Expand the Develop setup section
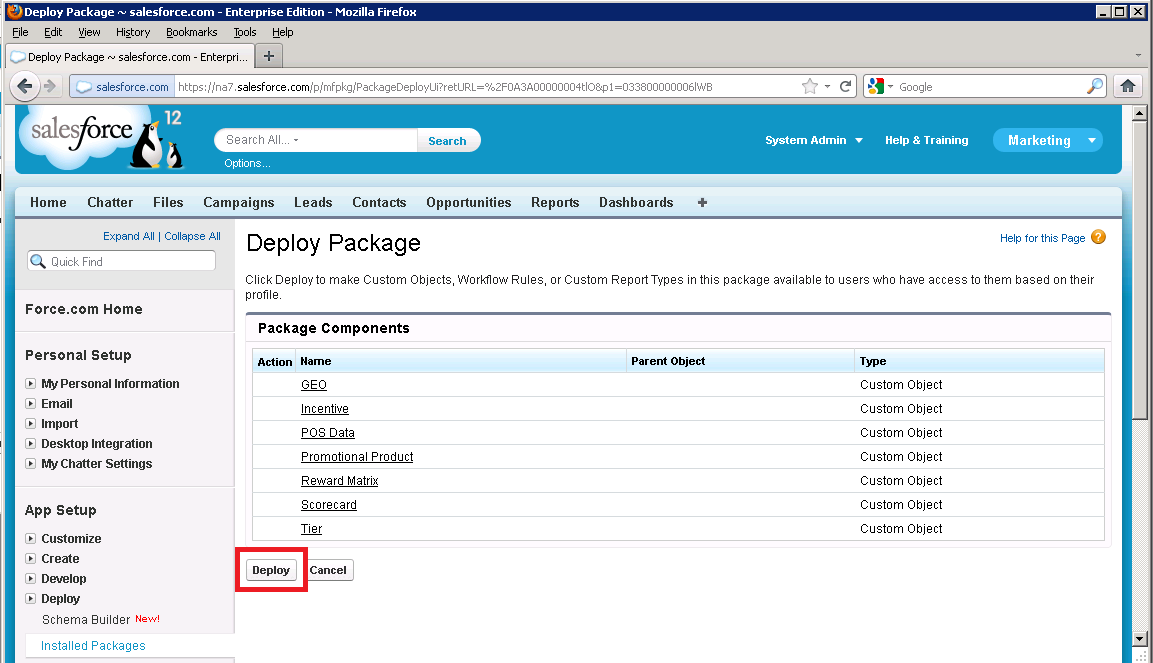The width and height of the screenshot is (1153, 663). (x=31, y=579)
